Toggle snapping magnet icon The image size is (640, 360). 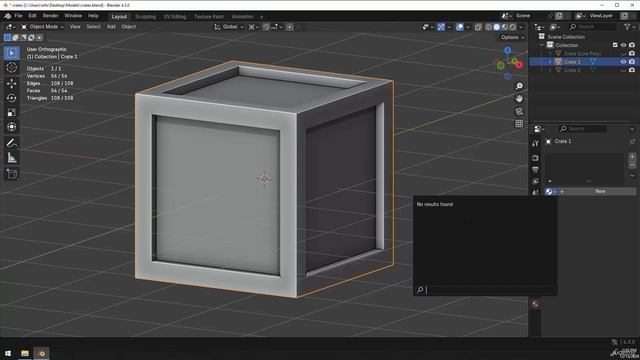pyautogui.click(x=266, y=27)
